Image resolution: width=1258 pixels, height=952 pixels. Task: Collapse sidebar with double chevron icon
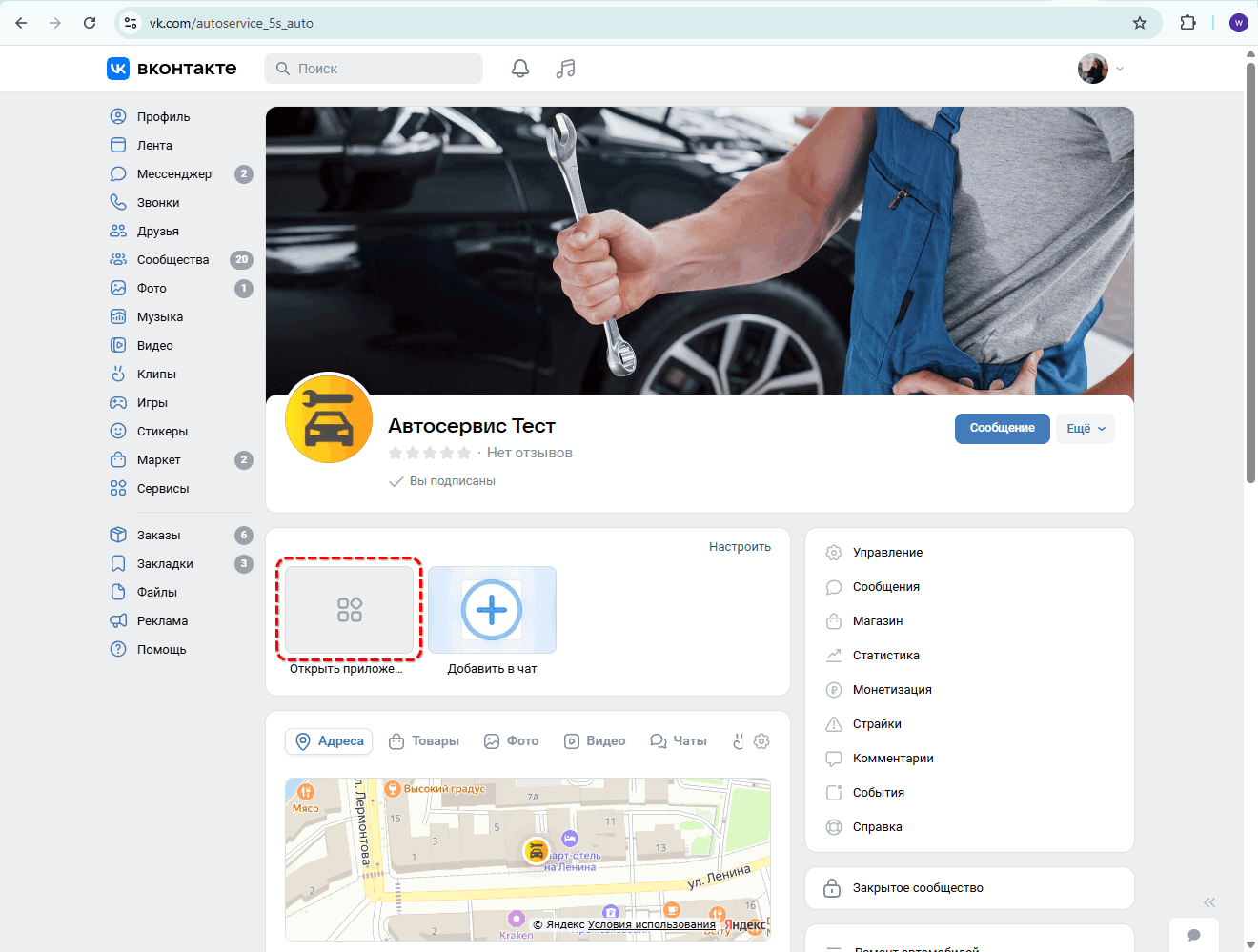coord(1209,902)
